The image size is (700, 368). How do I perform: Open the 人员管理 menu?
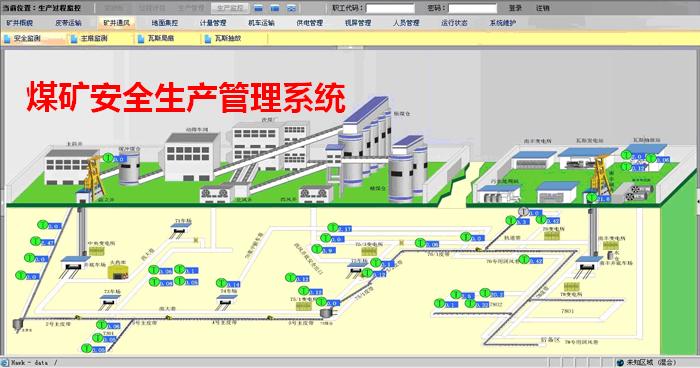point(406,23)
